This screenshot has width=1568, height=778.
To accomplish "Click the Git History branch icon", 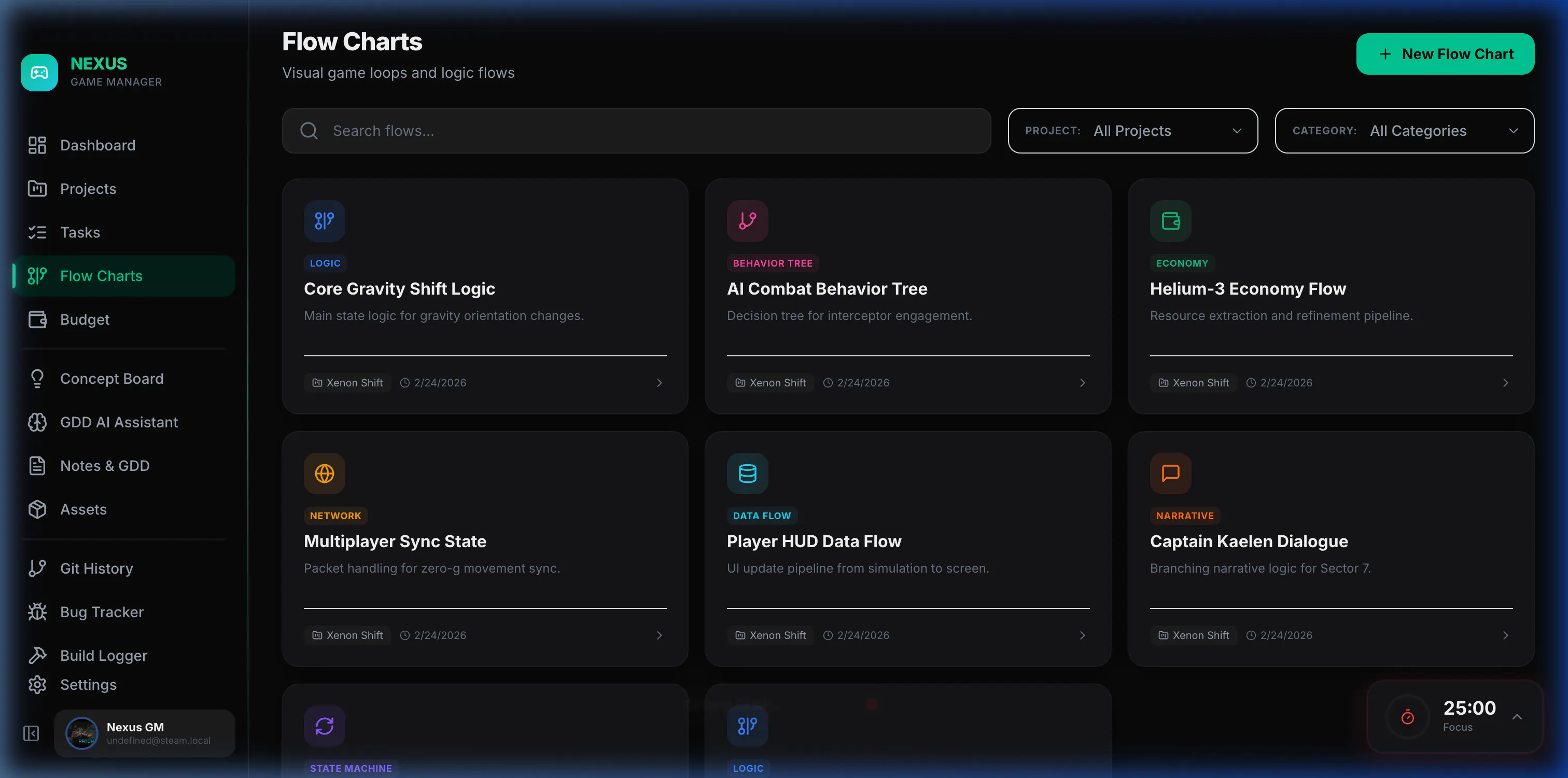I will [x=37, y=568].
